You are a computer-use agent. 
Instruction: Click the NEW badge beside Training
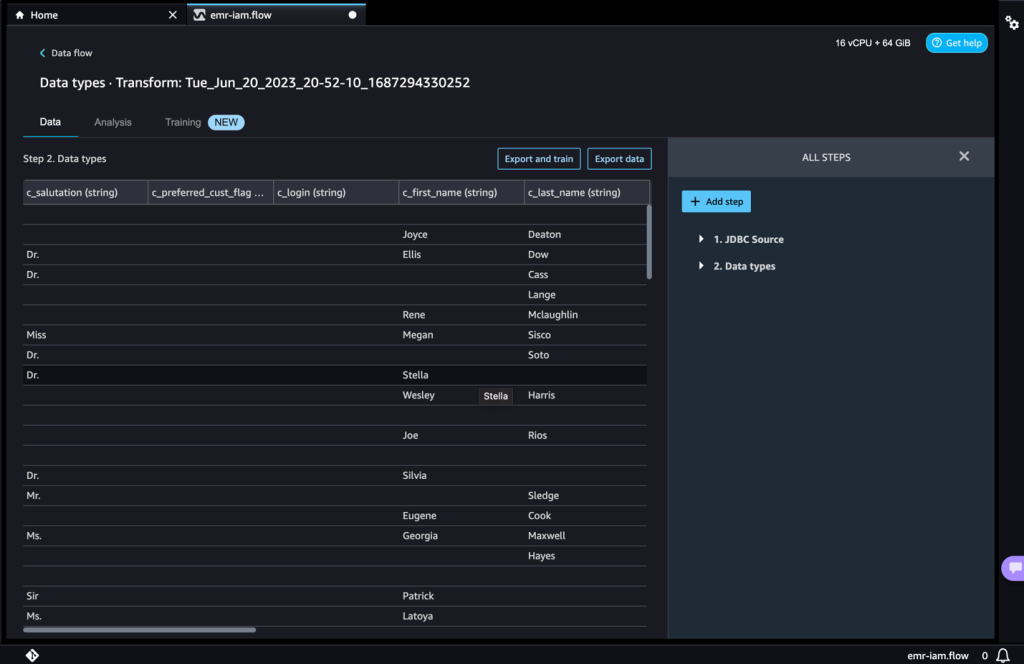[x=226, y=122]
